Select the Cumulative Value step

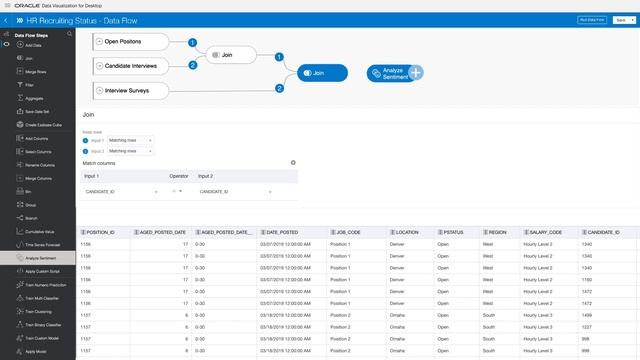pos(35,231)
